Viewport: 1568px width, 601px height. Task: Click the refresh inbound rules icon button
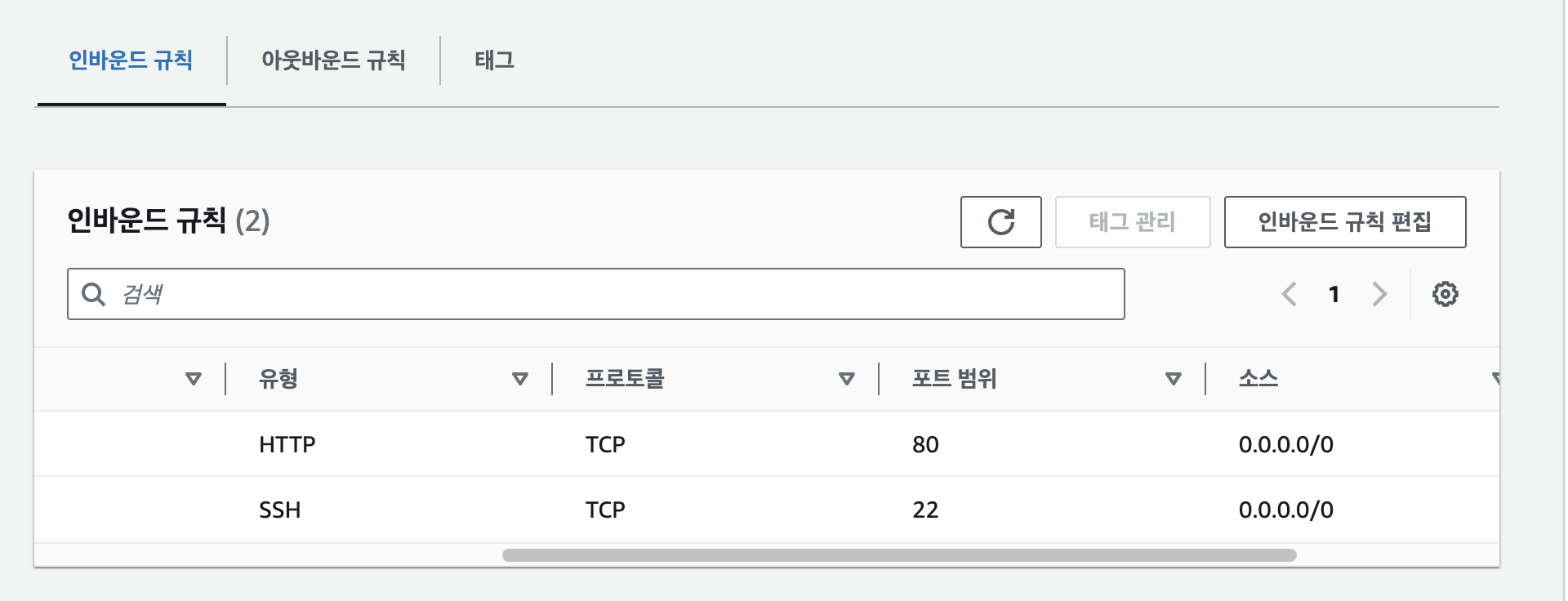point(1000,222)
